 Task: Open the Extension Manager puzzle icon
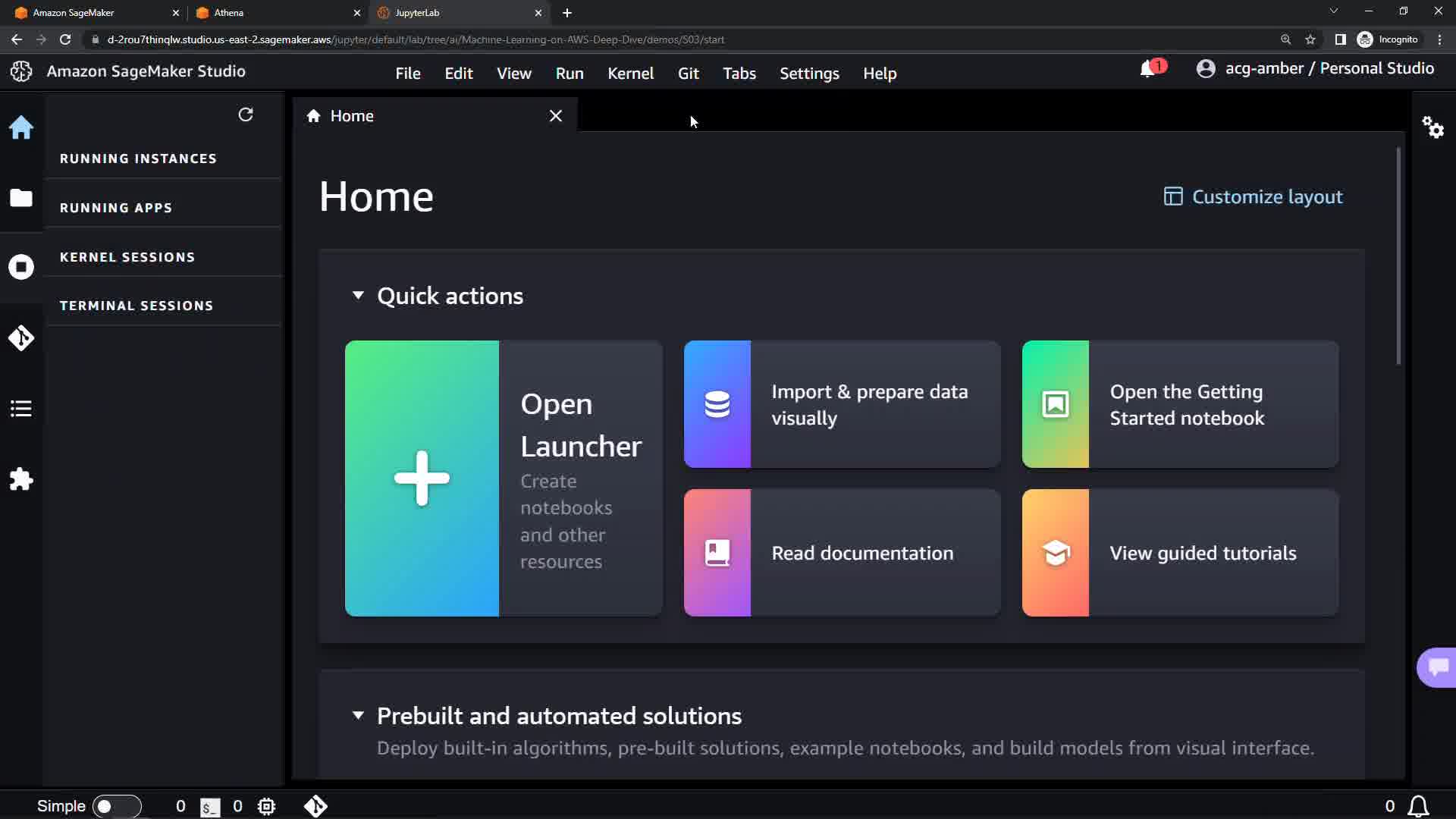(21, 479)
